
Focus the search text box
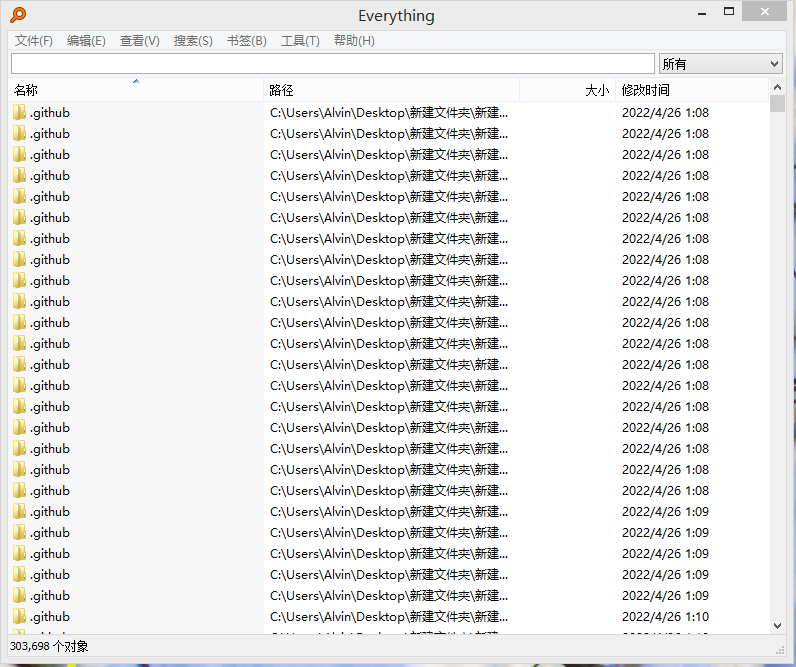coord(333,63)
